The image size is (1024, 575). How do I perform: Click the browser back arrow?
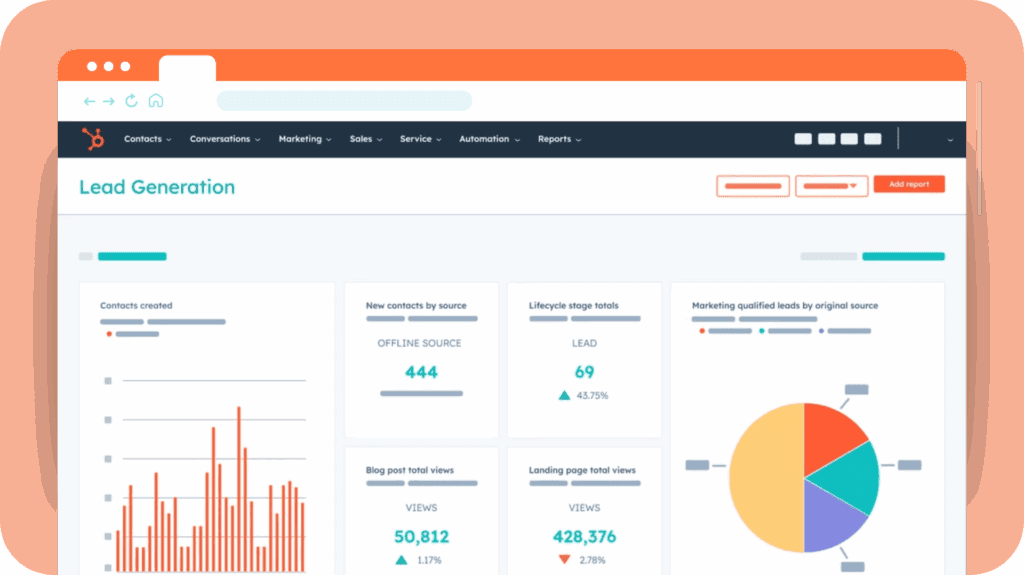coord(89,101)
